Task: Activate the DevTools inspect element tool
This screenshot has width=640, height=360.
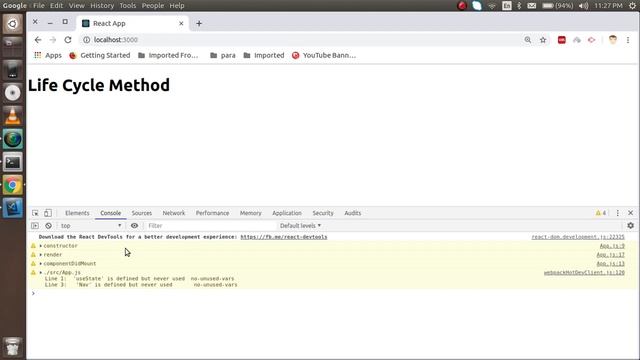Action: pos(35,213)
